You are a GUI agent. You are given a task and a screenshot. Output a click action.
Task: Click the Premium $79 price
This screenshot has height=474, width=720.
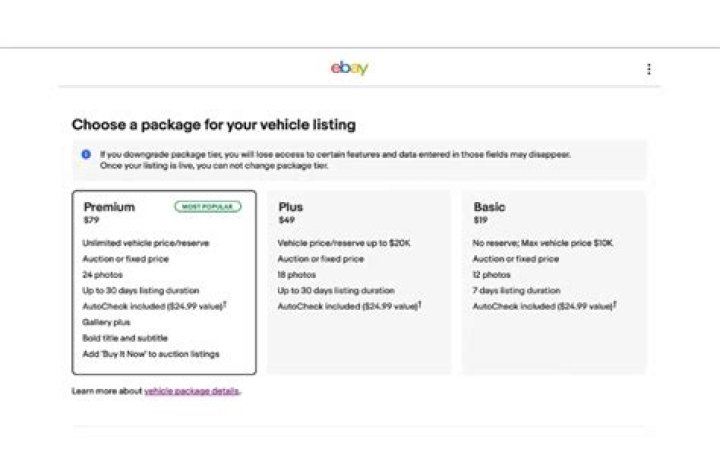pyautogui.click(x=91, y=220)
